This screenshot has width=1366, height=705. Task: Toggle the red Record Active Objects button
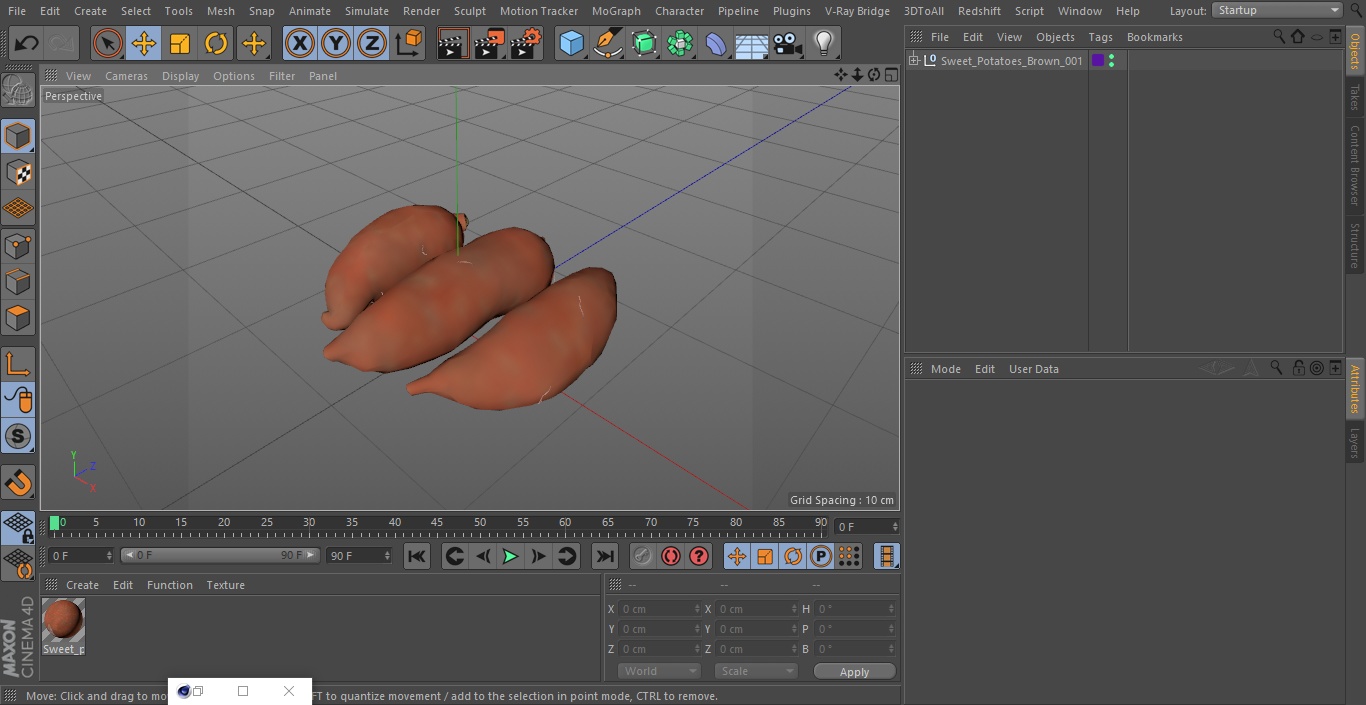pos(643,556)
